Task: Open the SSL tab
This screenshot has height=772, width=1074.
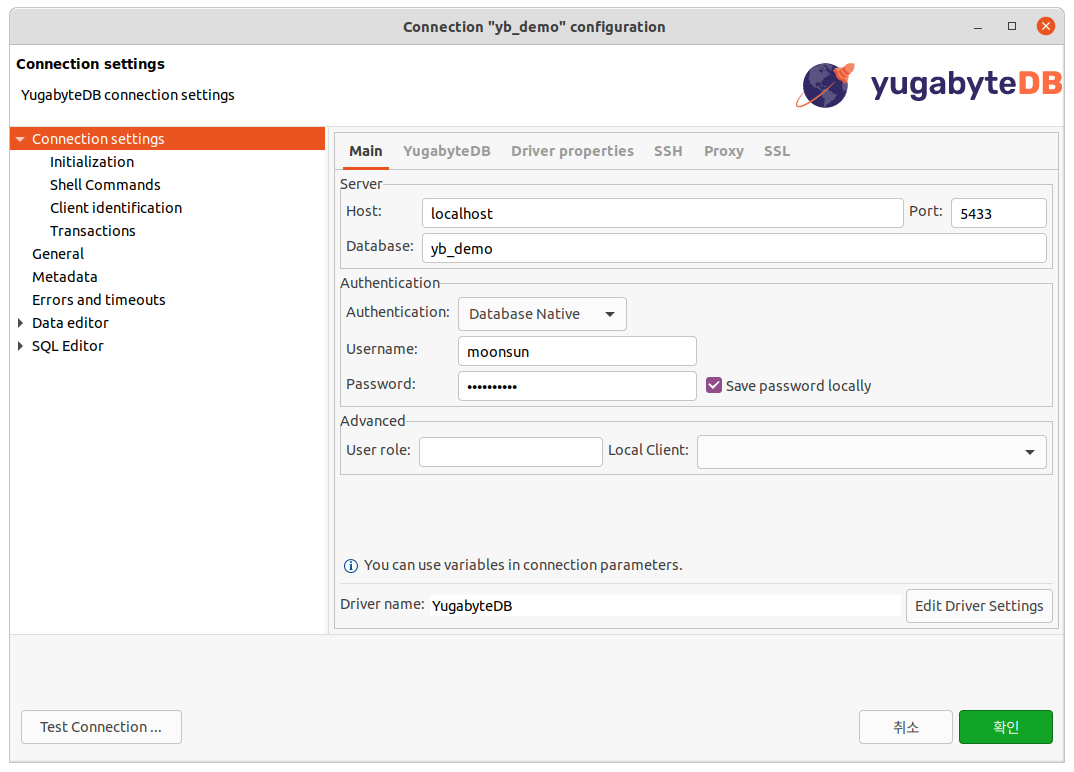Action: (777, 151)
